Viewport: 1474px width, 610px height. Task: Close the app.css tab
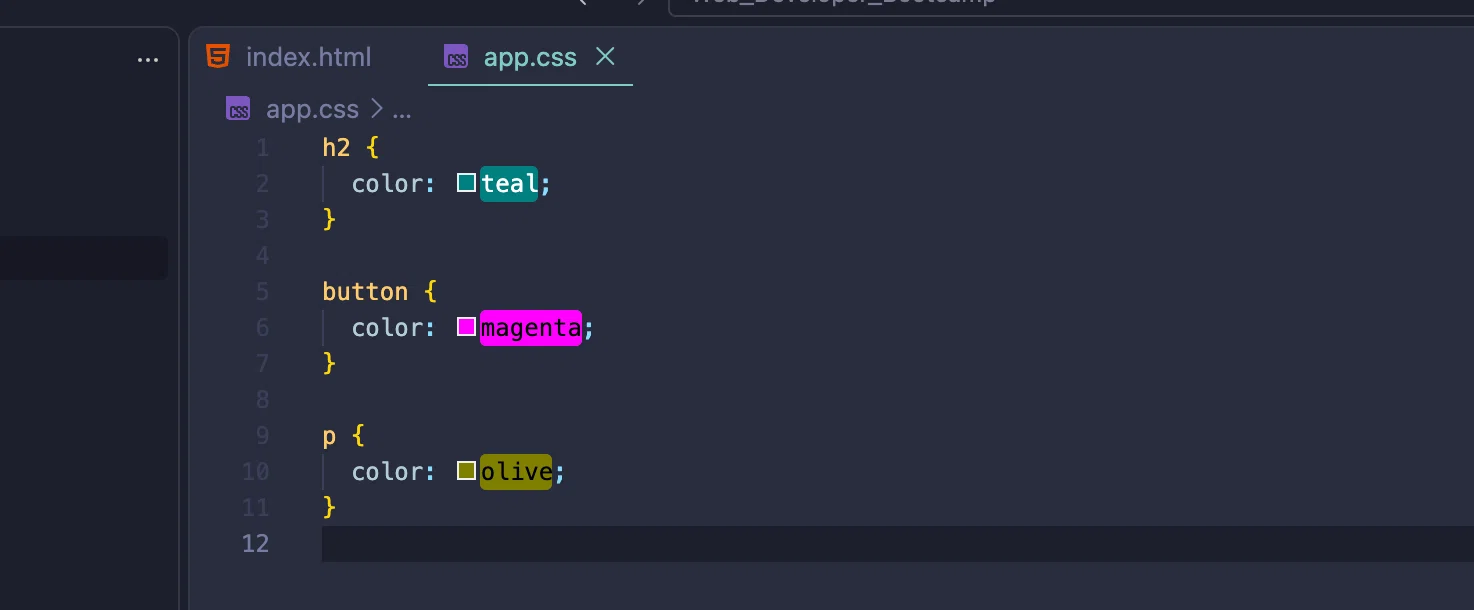605,57
